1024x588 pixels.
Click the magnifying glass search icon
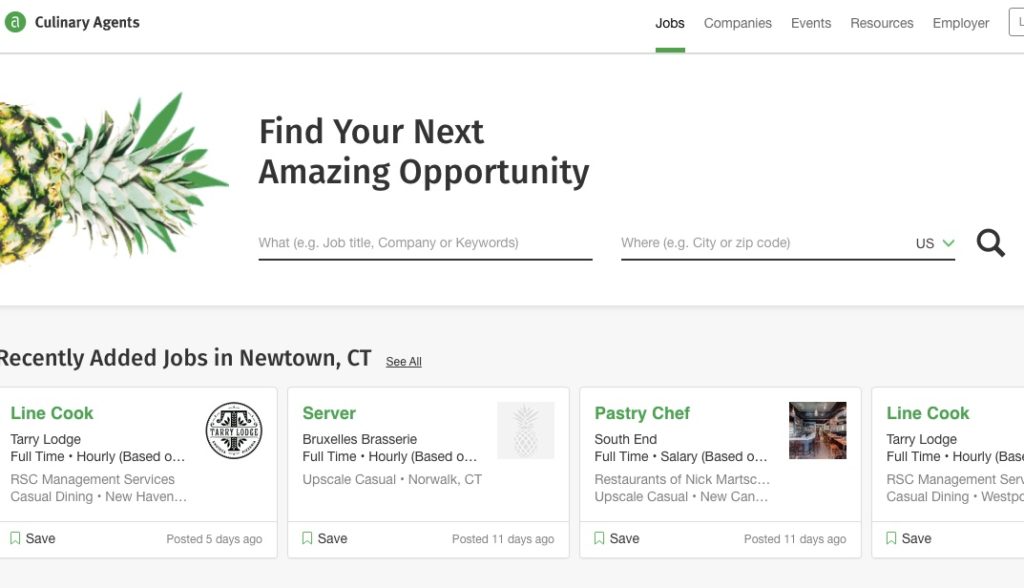990,243
